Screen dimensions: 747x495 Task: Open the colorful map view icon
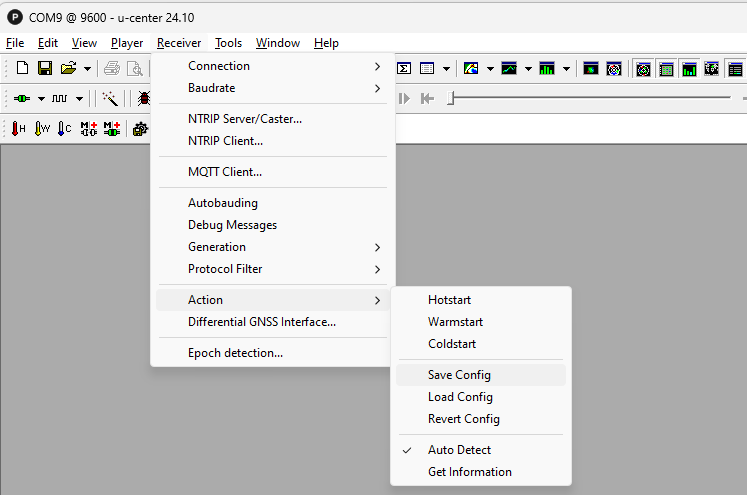point(471,69)
